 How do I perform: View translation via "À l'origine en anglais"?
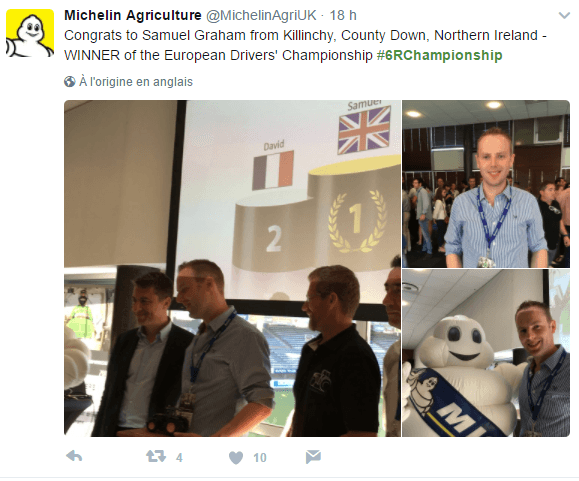pyautogui.click(x=136, y=82)
